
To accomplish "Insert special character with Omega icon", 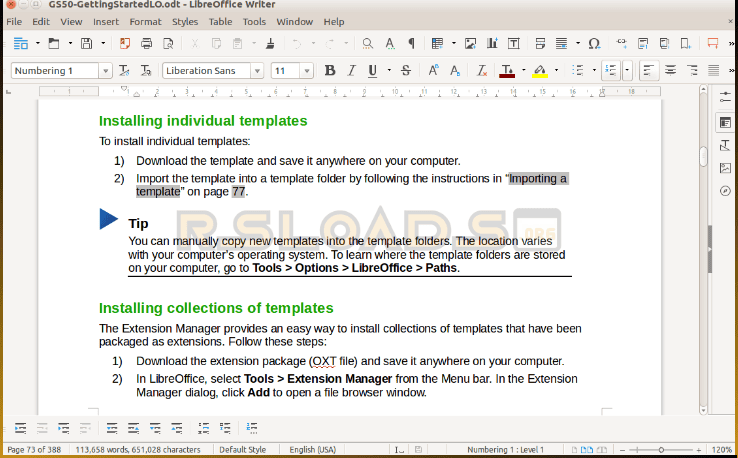I will (594, 44).
